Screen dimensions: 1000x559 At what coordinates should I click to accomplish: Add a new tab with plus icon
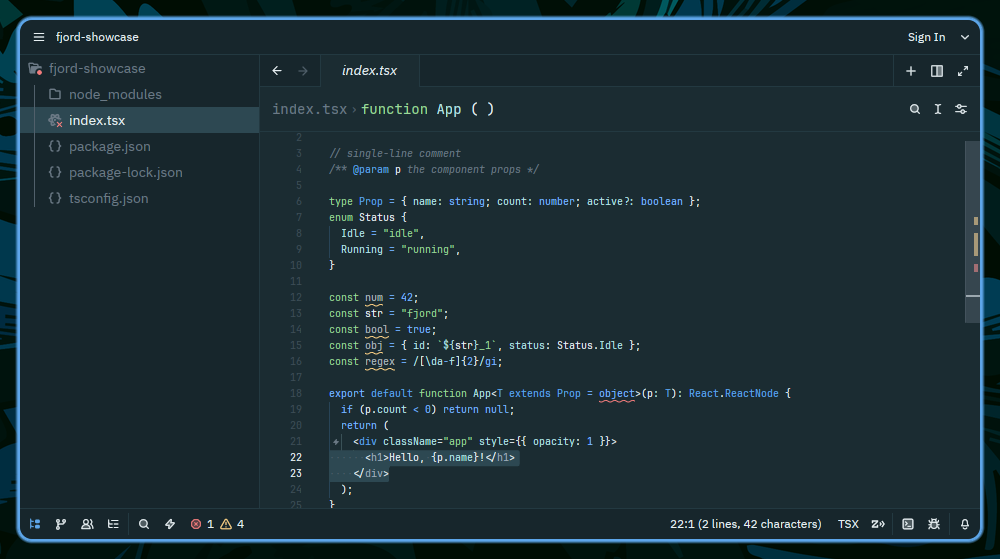(x=911, y=71)
